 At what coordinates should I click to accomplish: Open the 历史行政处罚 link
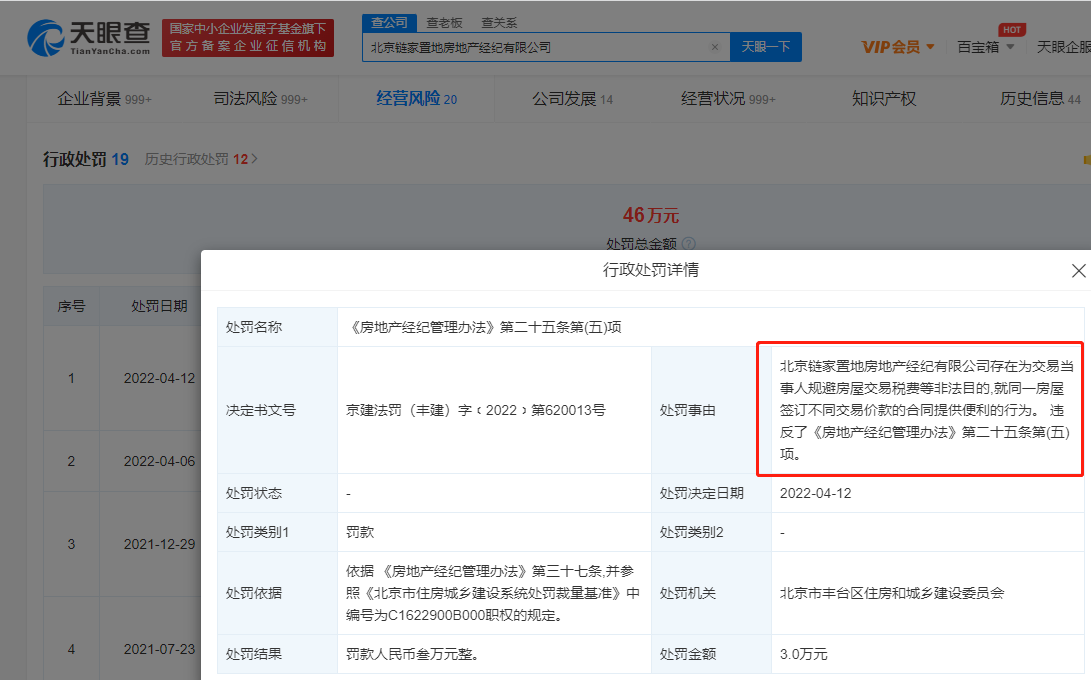187,159
